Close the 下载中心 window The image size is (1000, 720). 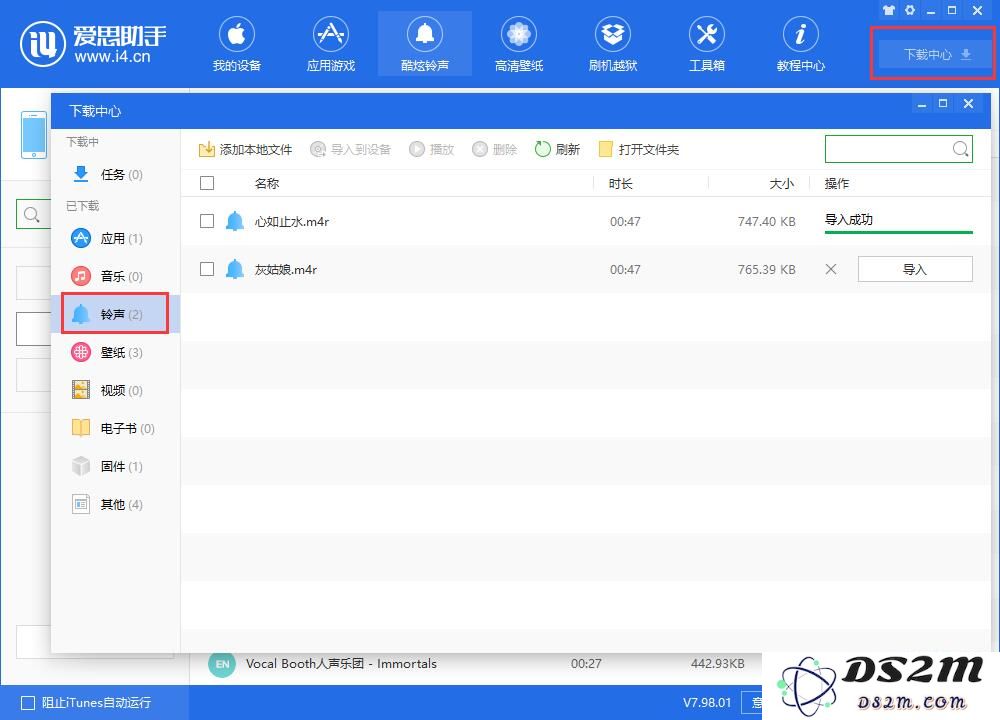968,104
